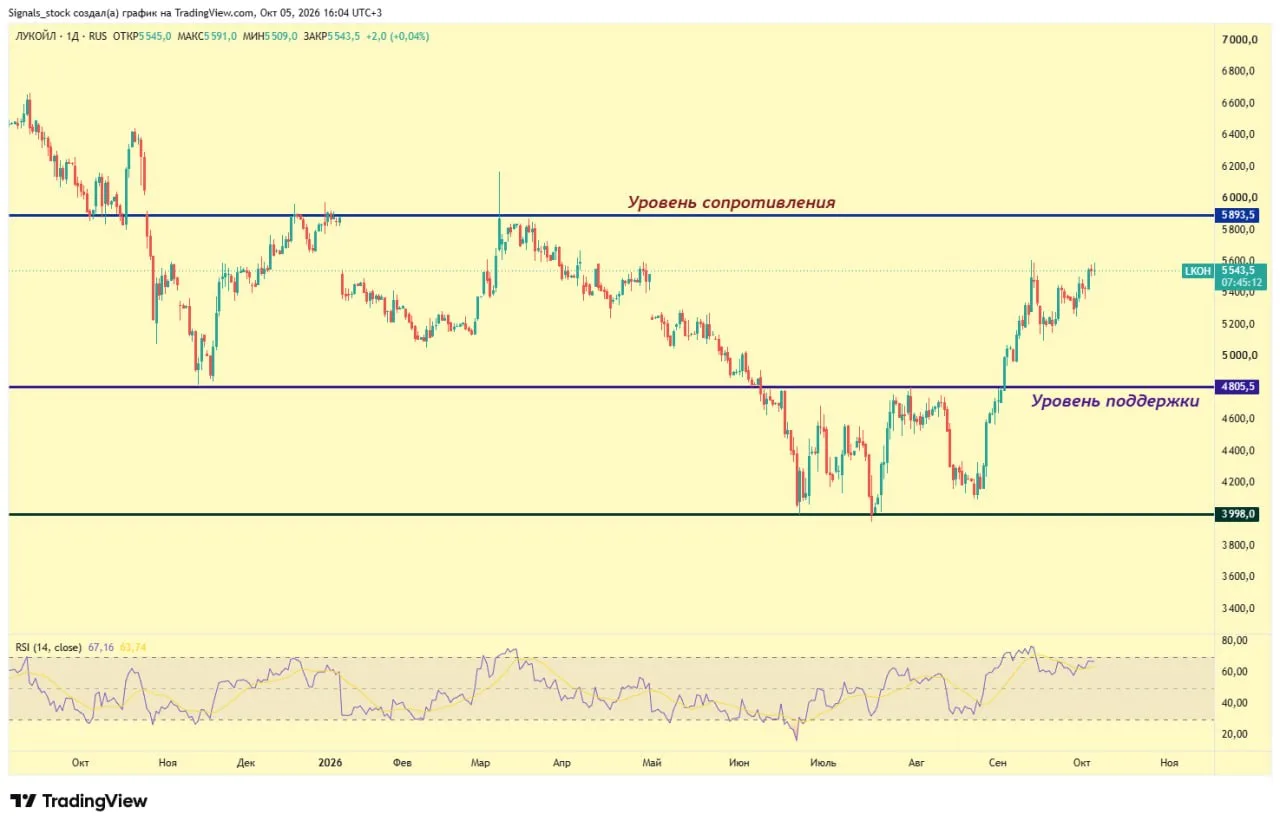Click the 'Дек' month label on the time axis
This screenshot has width=1280, height=827.
pos(246,763)
